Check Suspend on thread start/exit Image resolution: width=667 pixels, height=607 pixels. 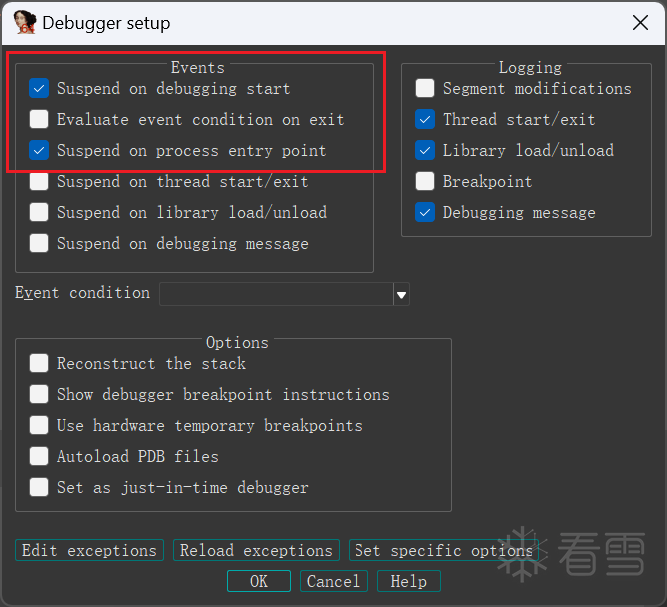[39, 181]
